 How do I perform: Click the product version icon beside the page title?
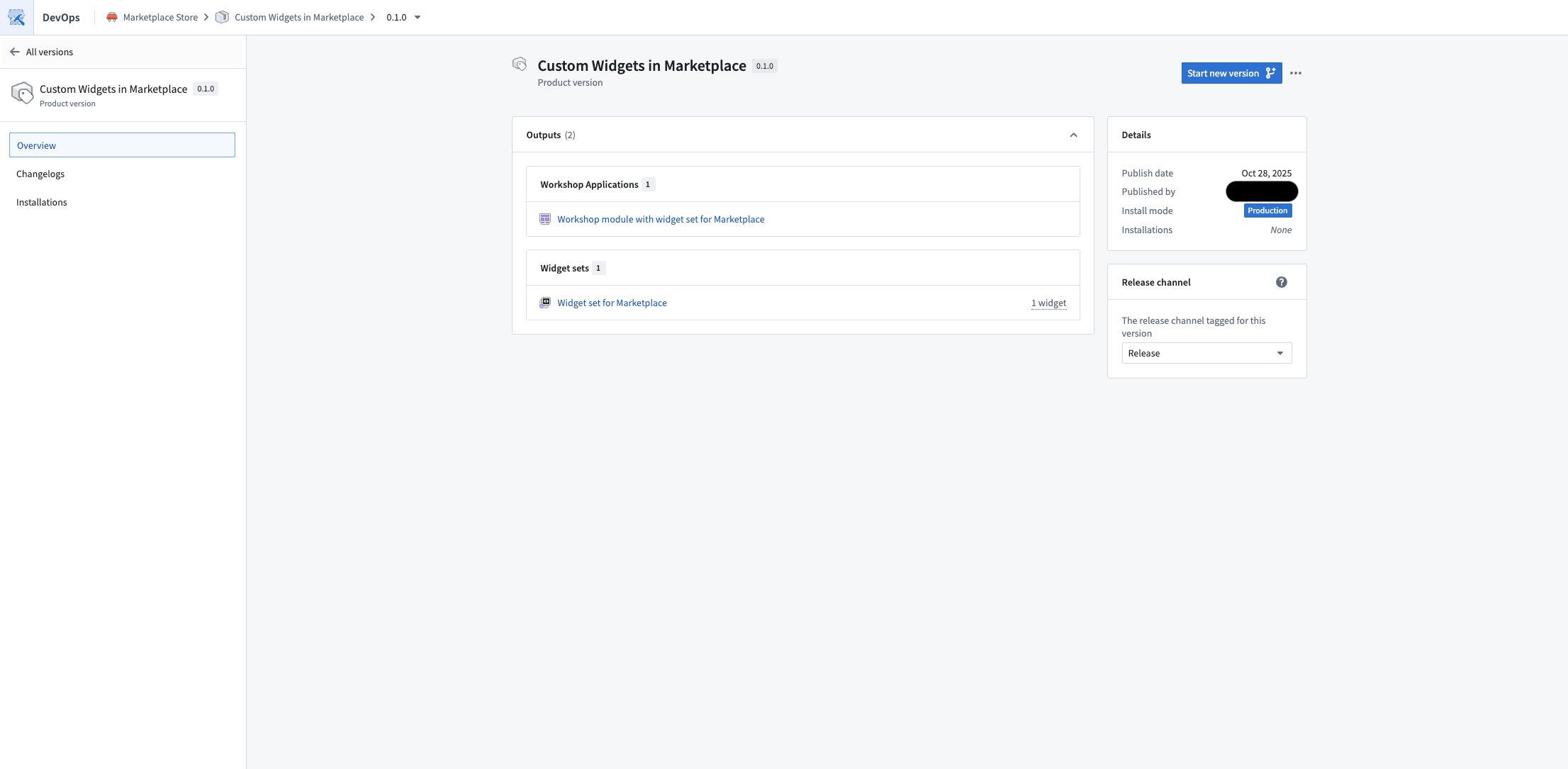click(520, 64)
